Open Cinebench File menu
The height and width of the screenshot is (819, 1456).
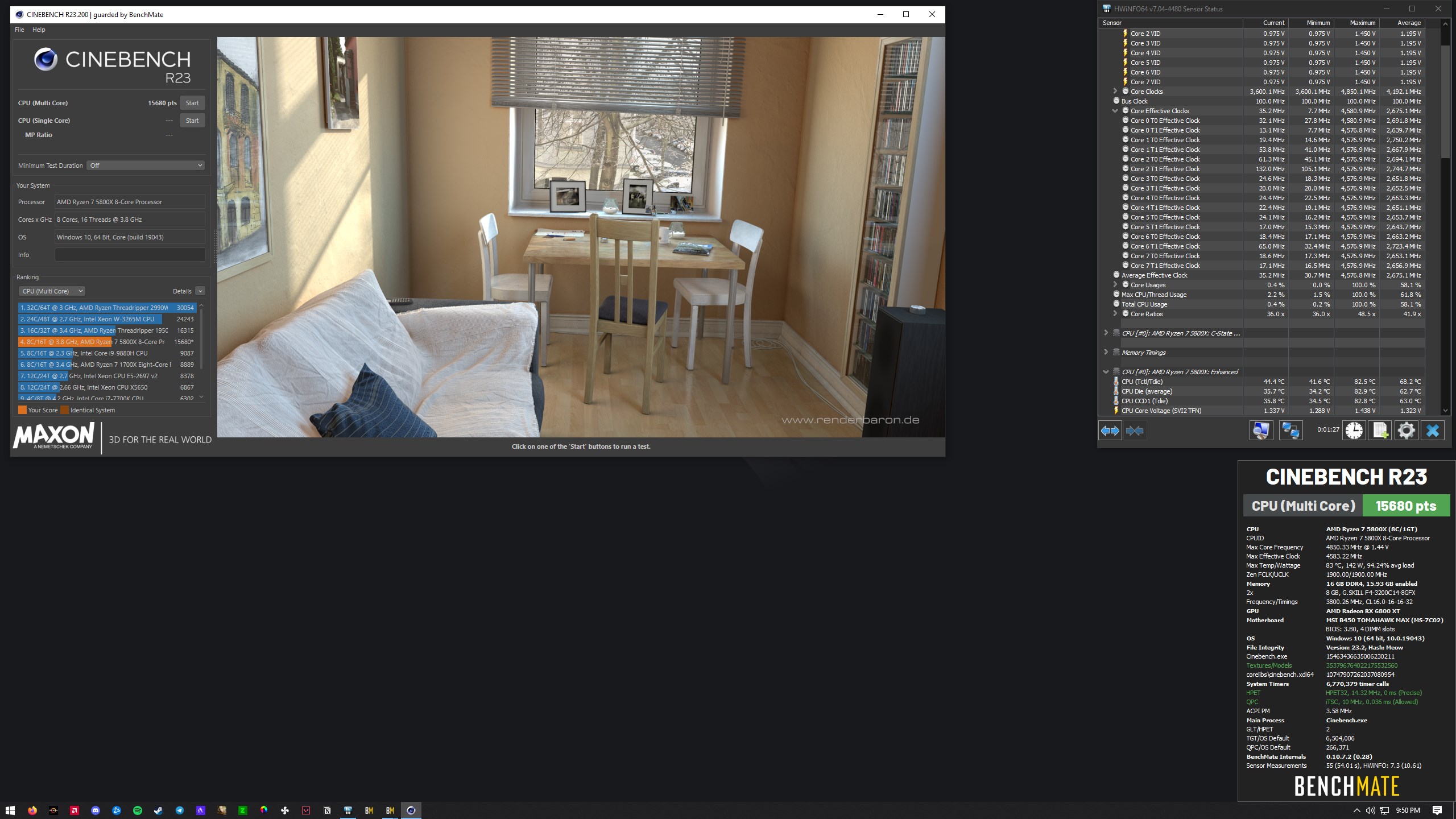coord(19,30)
